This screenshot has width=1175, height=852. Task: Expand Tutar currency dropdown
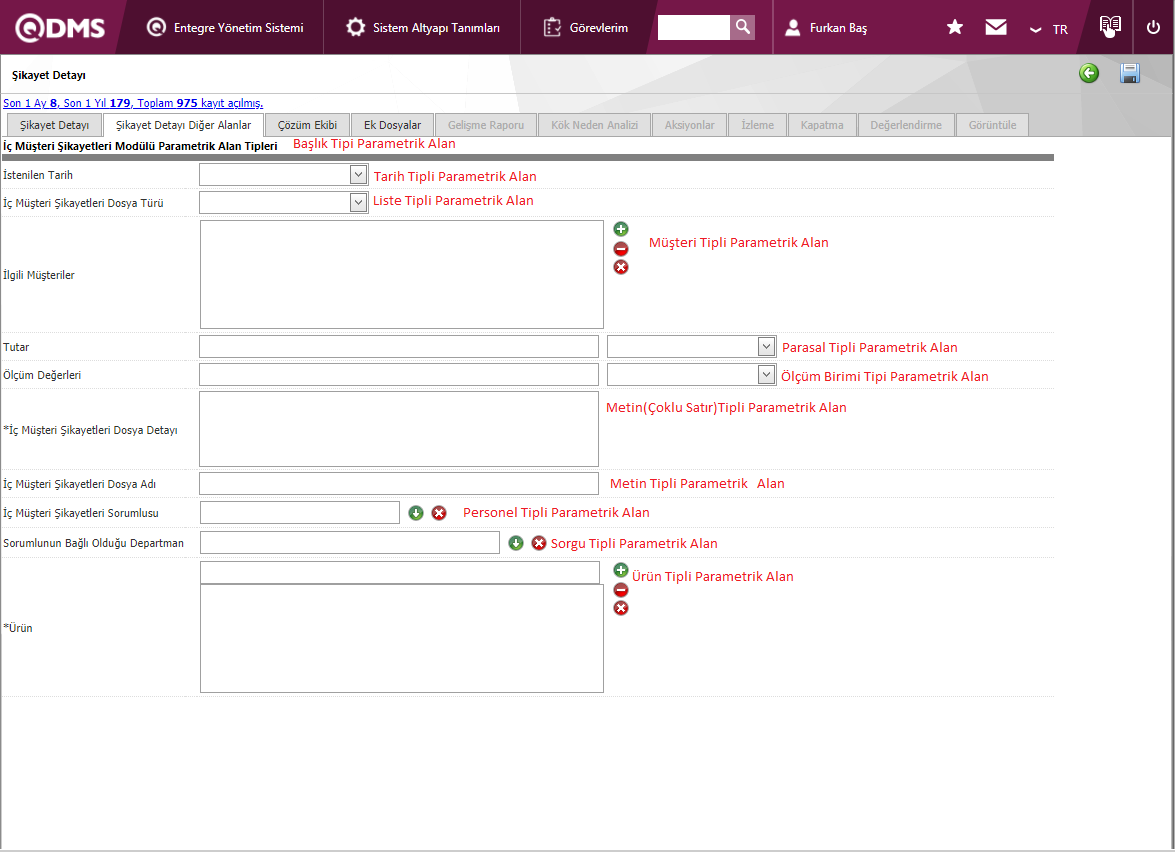pyautogui.click(x=765, y=346)
